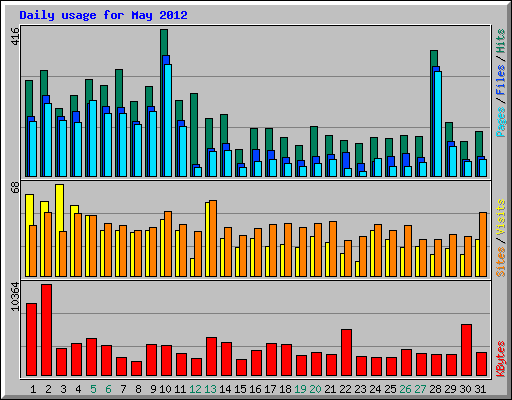Select the red KBytes bar for day 13

click(x=211, y=357)
